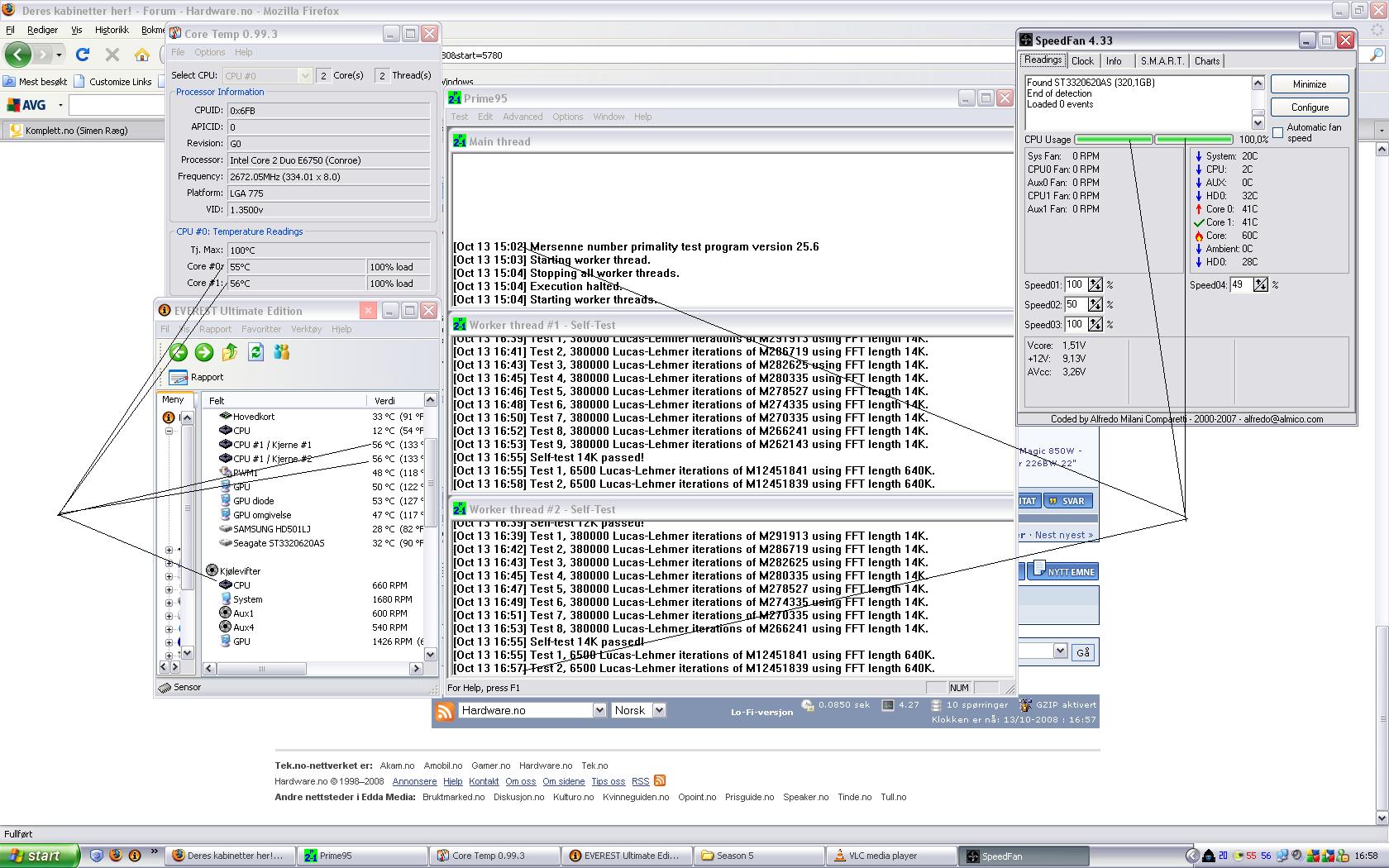Viewport: 1389px width, 868px height.
Task: Click EVEREST Verdi column header
Action: [395, 400]
